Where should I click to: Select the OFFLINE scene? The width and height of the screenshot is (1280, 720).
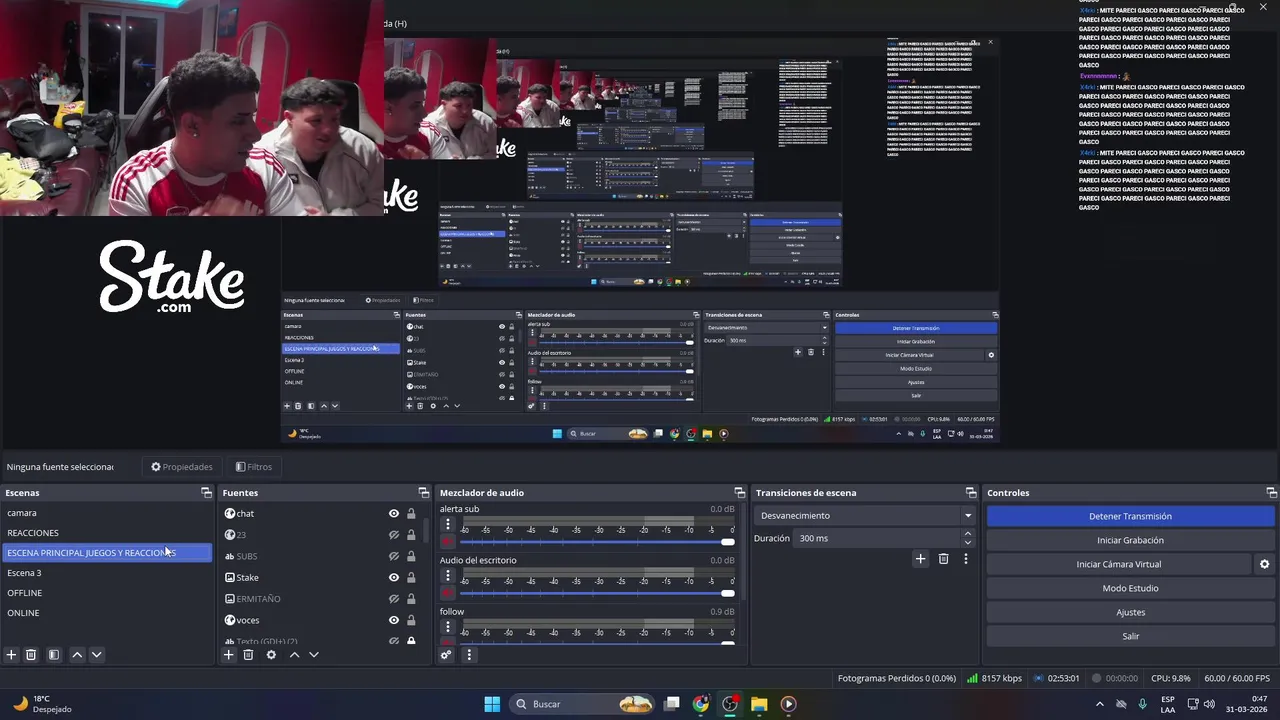[107, 593]
